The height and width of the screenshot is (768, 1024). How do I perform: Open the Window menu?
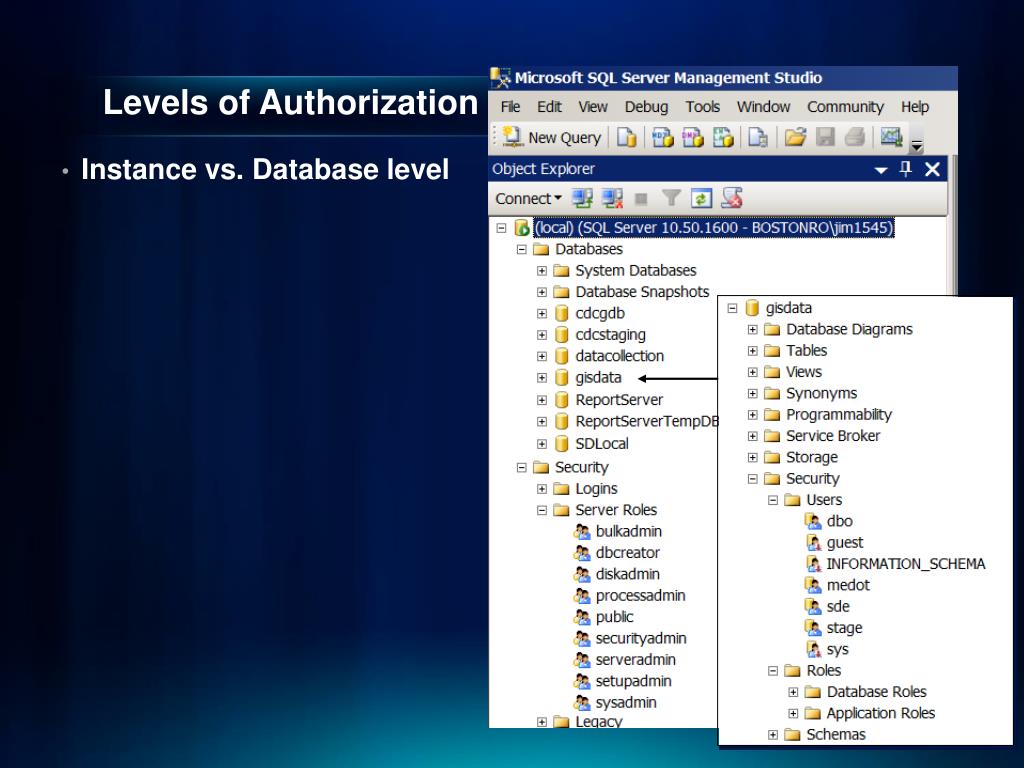[x=763, y=106]
